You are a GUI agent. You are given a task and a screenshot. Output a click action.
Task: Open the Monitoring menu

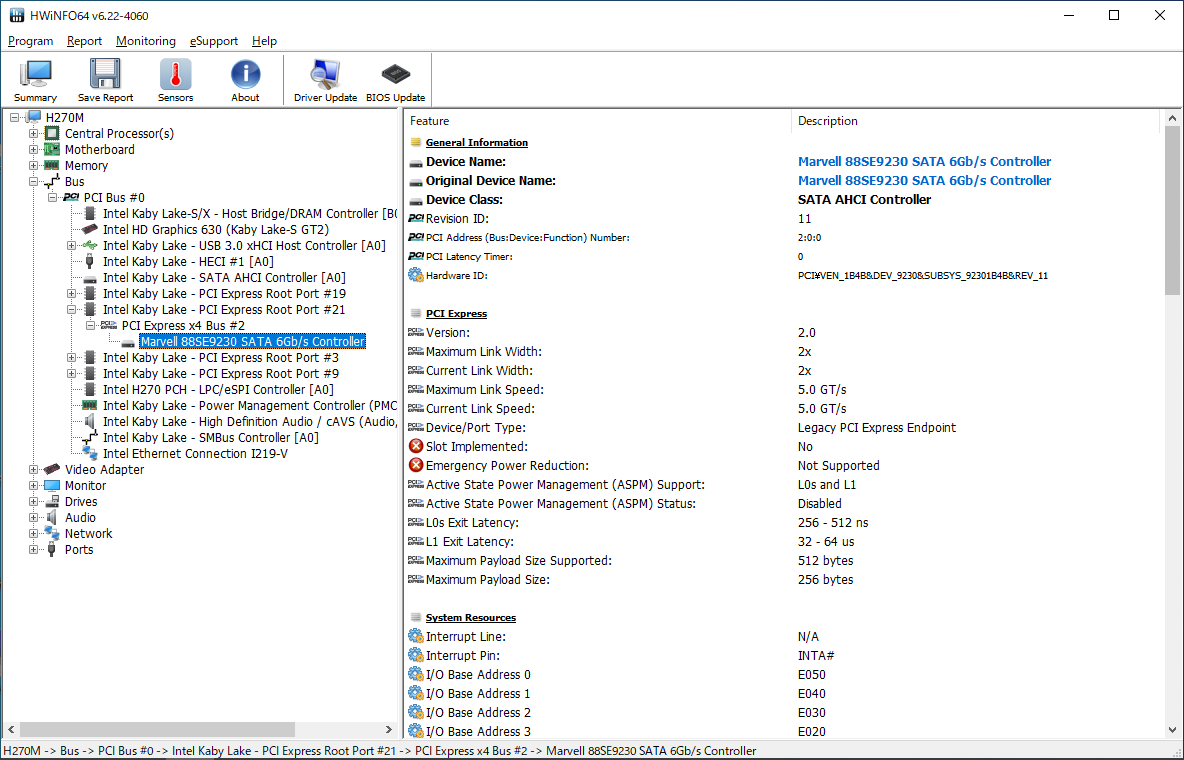(146, 41)
